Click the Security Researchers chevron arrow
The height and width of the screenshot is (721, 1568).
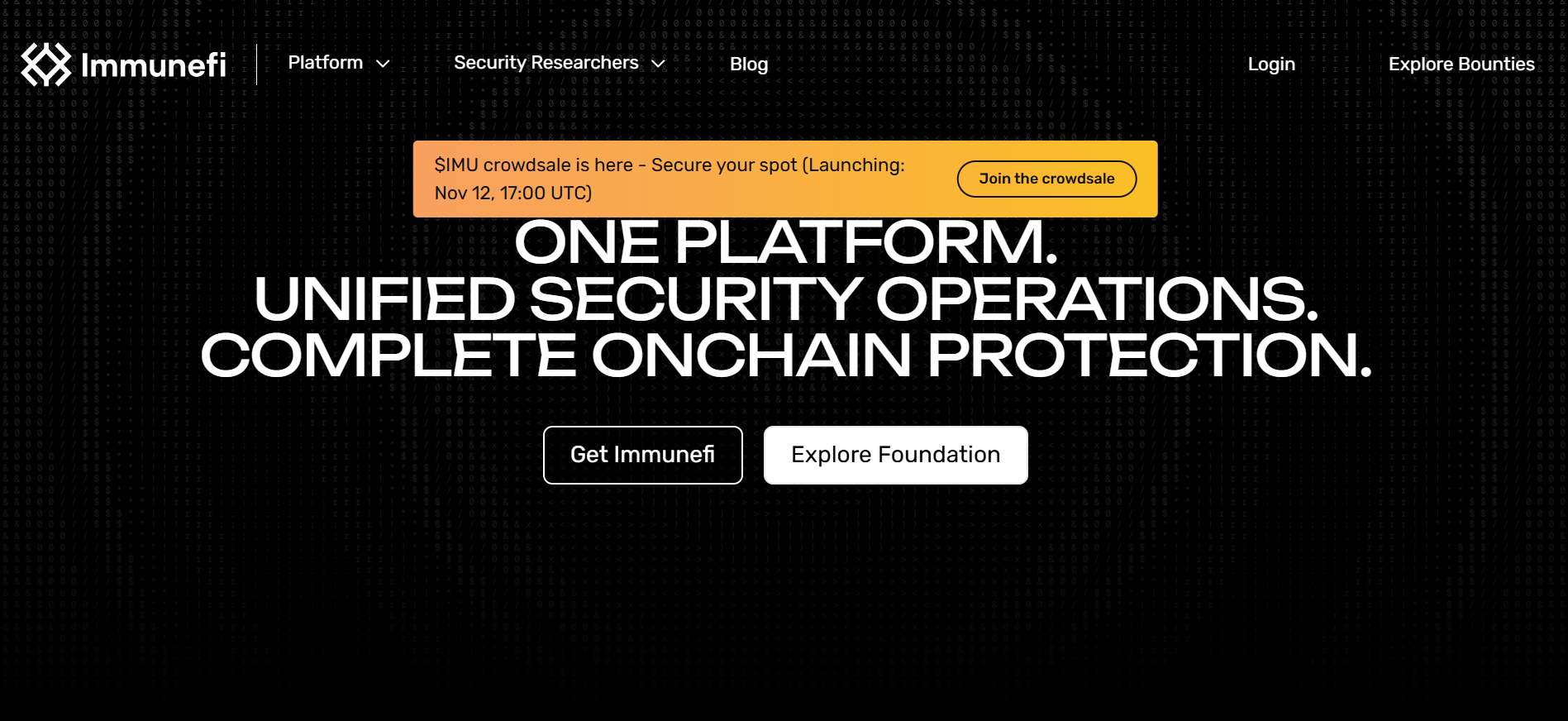658,64
